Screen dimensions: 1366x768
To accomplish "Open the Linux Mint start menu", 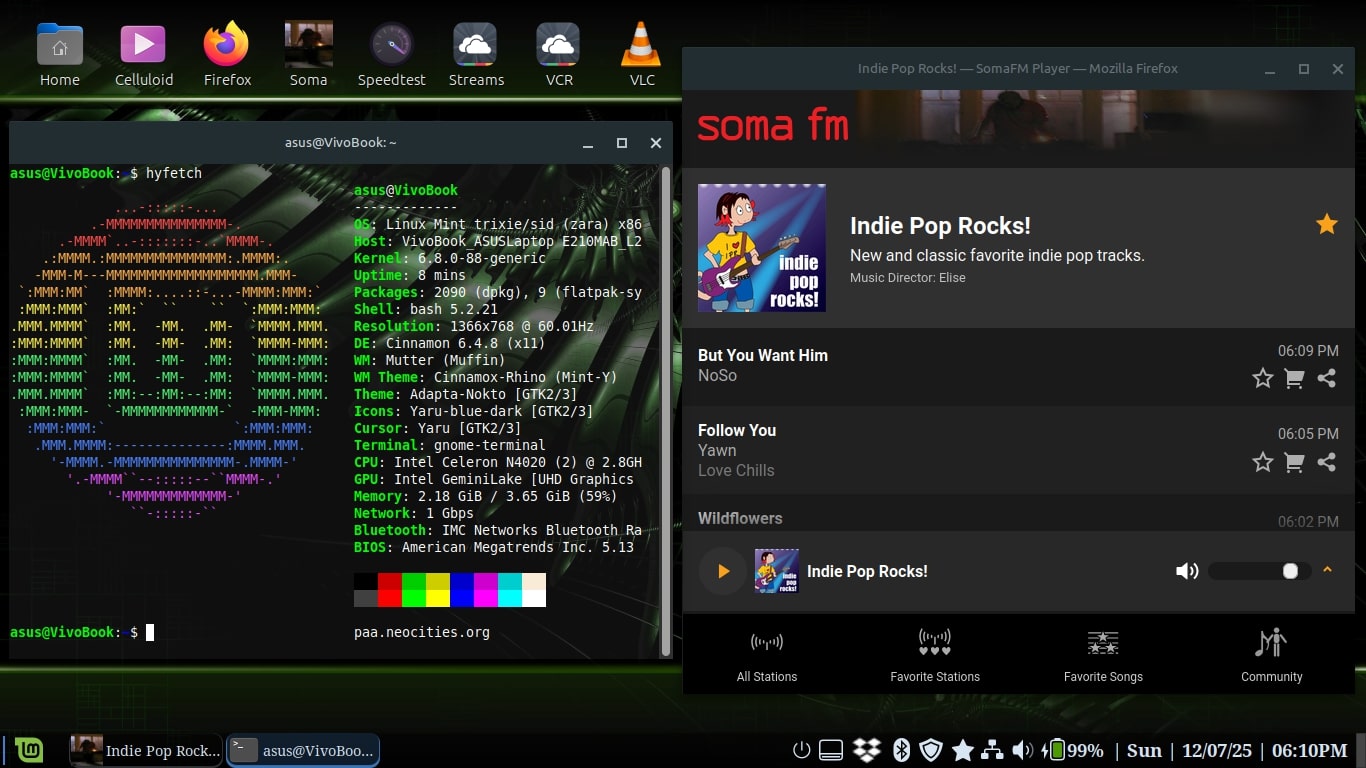I will [29, 750].
